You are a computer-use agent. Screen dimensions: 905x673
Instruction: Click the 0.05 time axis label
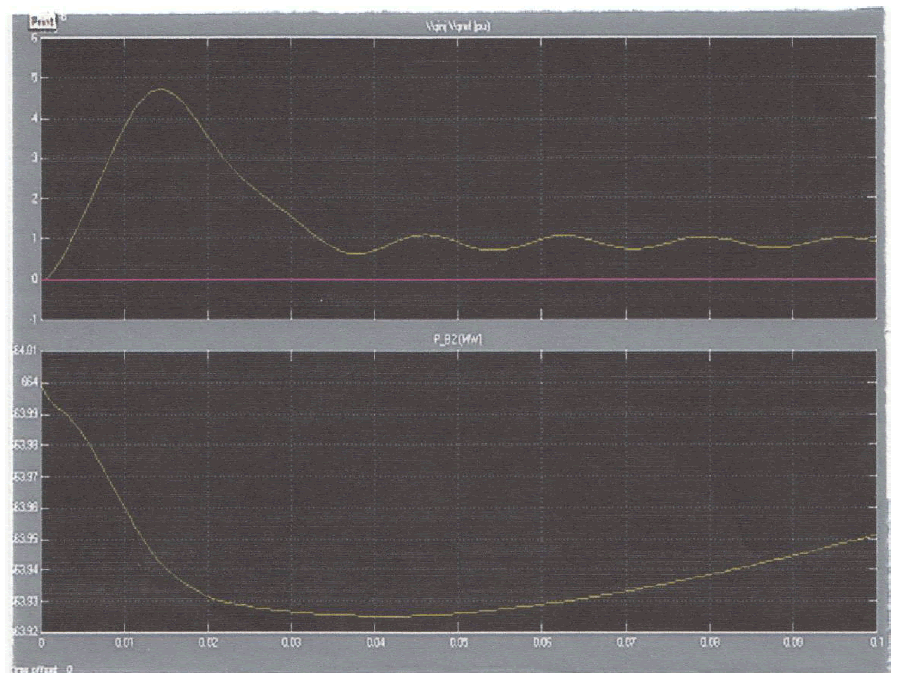tap(458, 640)
